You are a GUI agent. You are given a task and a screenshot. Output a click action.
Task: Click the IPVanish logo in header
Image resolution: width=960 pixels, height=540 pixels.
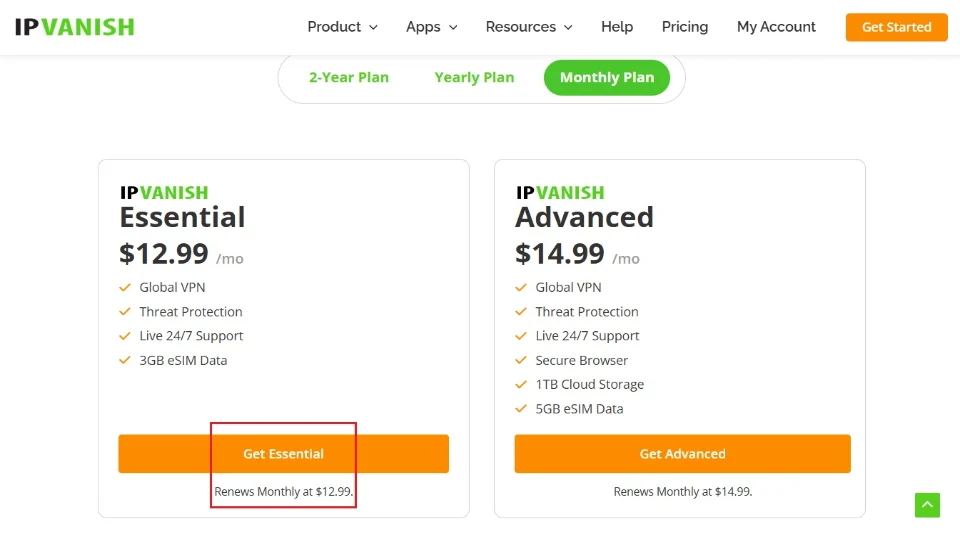pyautogui.click(x=75, y=27)
